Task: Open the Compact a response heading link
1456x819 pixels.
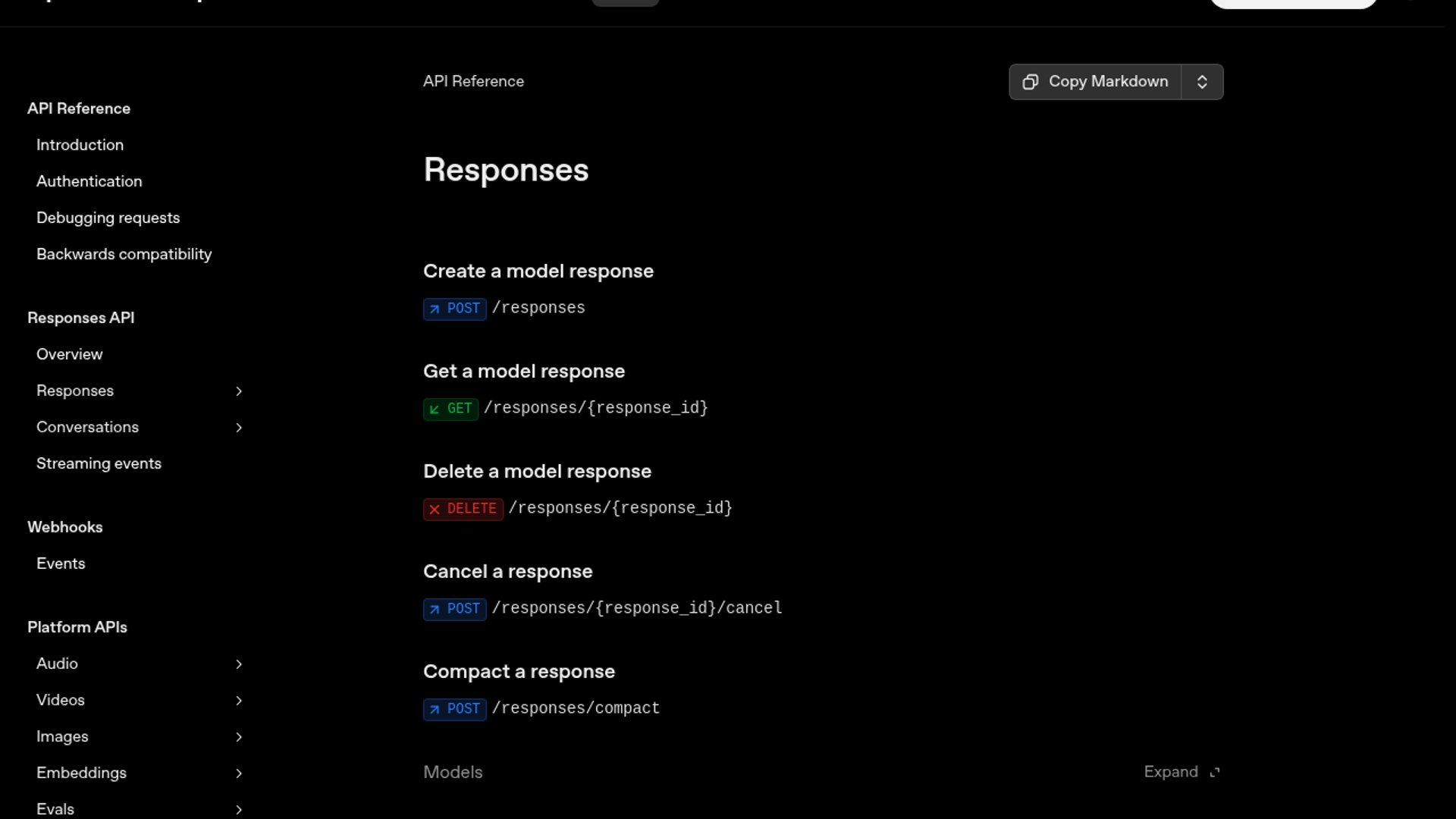Action: 519,672
